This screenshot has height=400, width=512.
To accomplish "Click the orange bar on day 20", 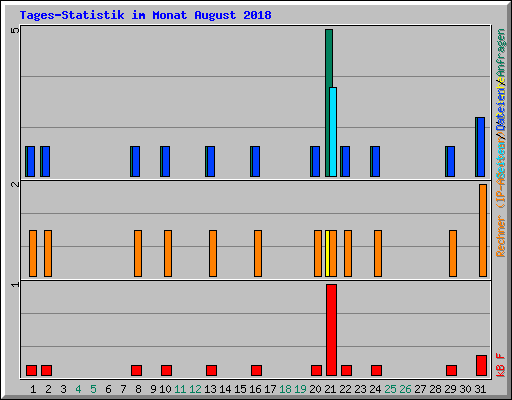I will point(318,253).
